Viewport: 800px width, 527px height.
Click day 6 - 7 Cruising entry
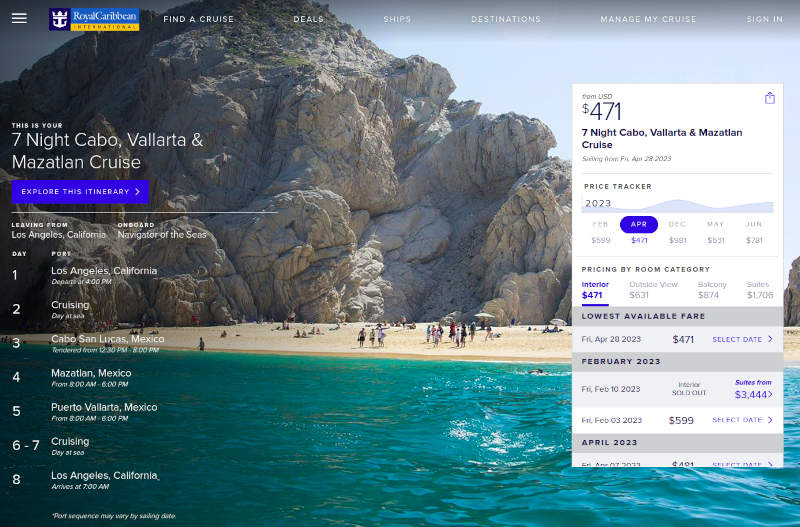[70, 441]
